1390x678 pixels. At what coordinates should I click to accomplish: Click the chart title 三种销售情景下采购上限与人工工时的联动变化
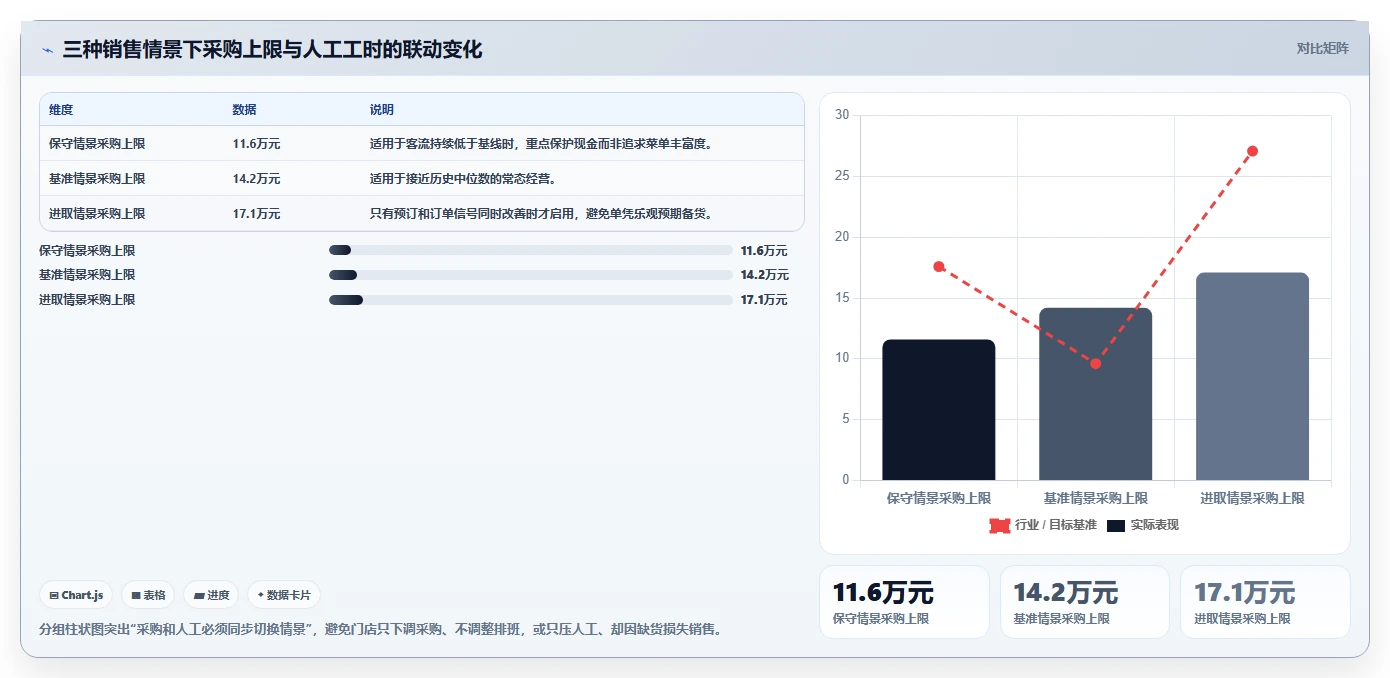coord(272,50)
